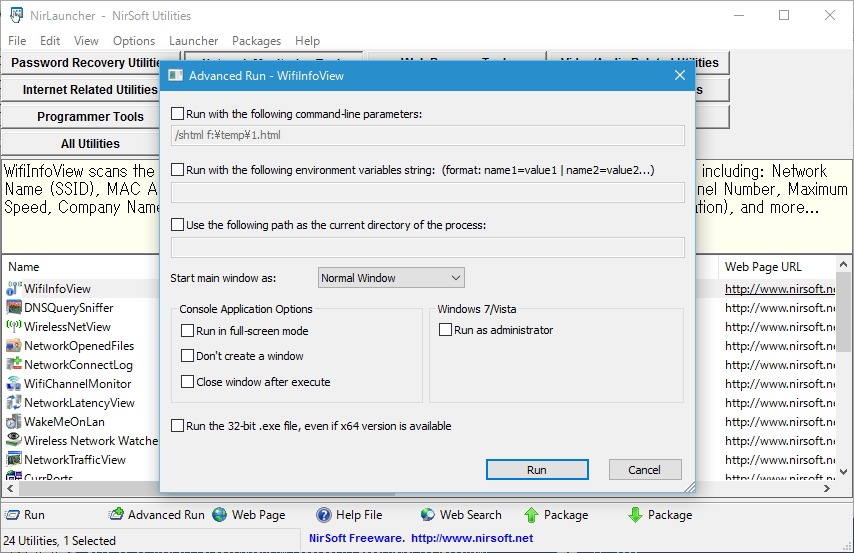Check Run the 32-bit .exe file option

177,426
